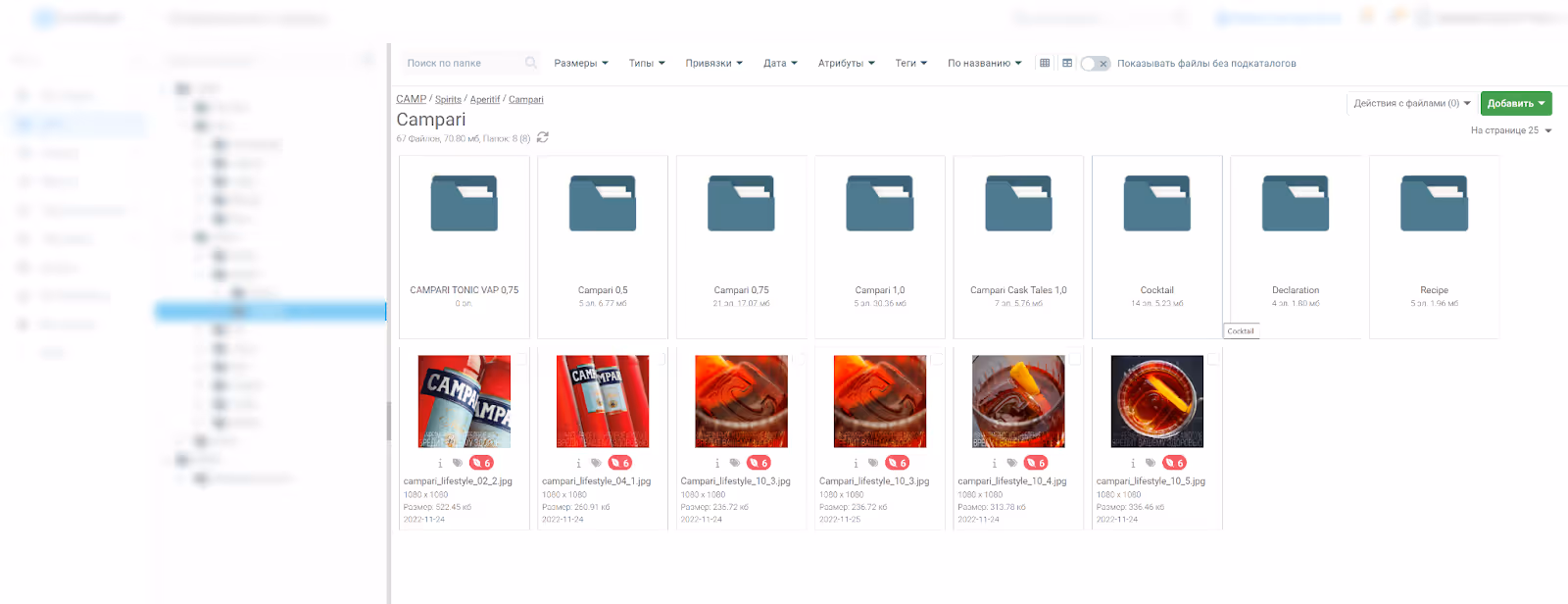Toggle showing files without subfolders
Viewport: 1568px width, 604px height.
pos(1095,63)
